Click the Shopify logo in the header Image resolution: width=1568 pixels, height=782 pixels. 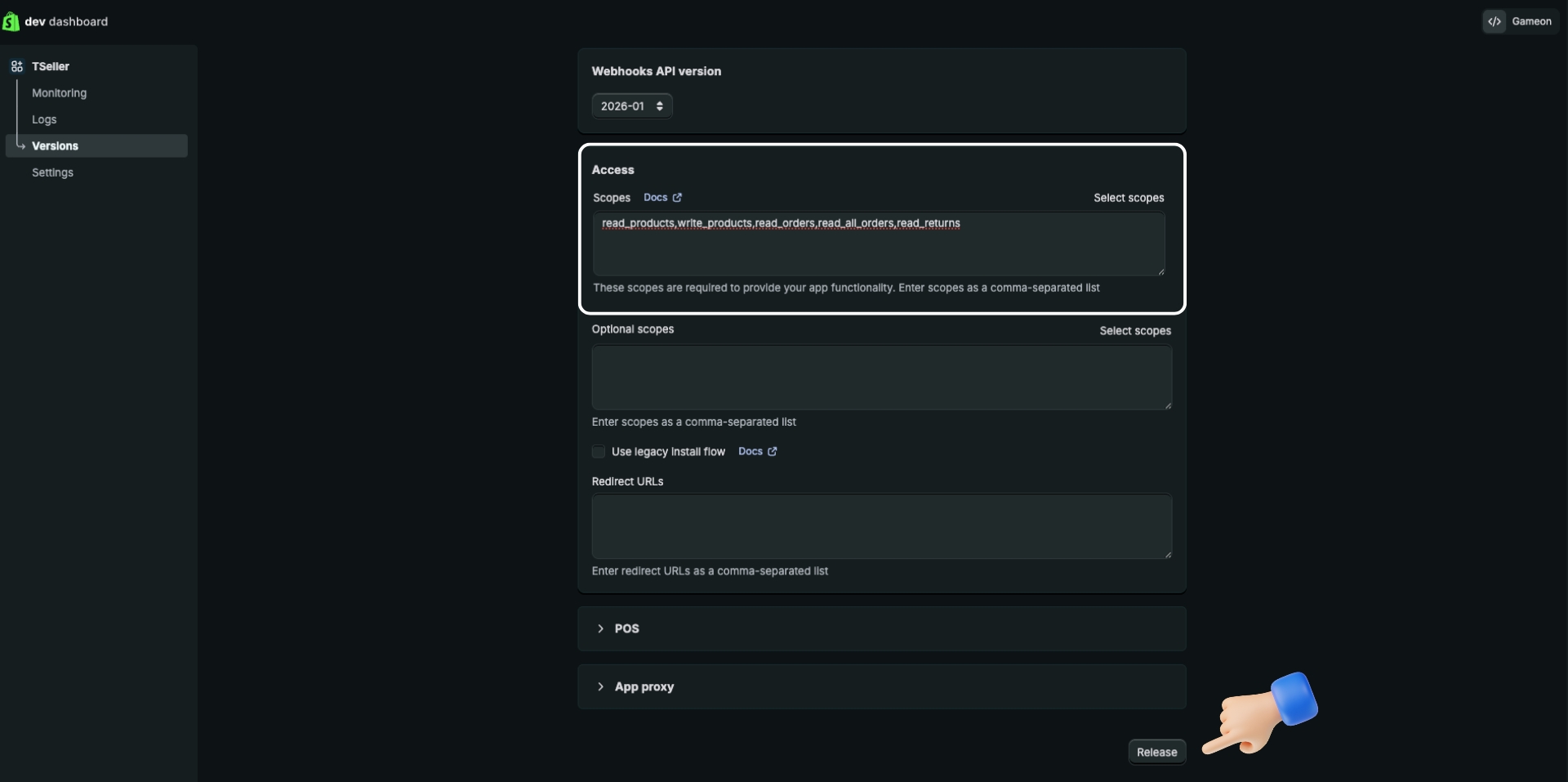coord(11,21)
